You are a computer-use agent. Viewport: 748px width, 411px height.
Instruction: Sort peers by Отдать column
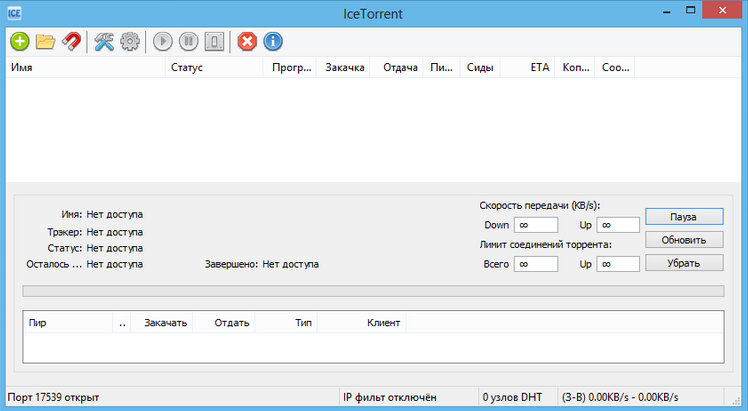(x=224, y=323)
